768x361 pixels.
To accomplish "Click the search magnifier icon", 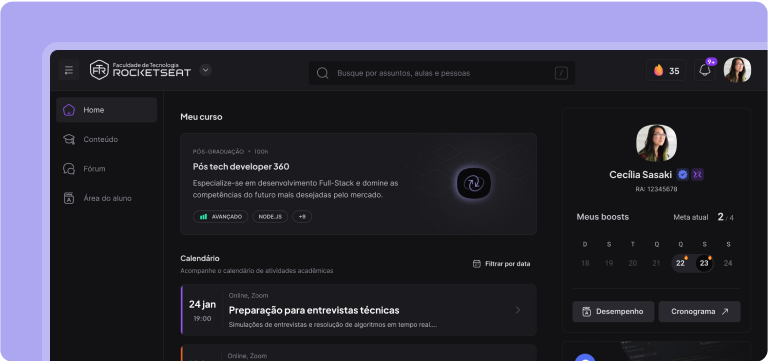I will click(322, 73).
